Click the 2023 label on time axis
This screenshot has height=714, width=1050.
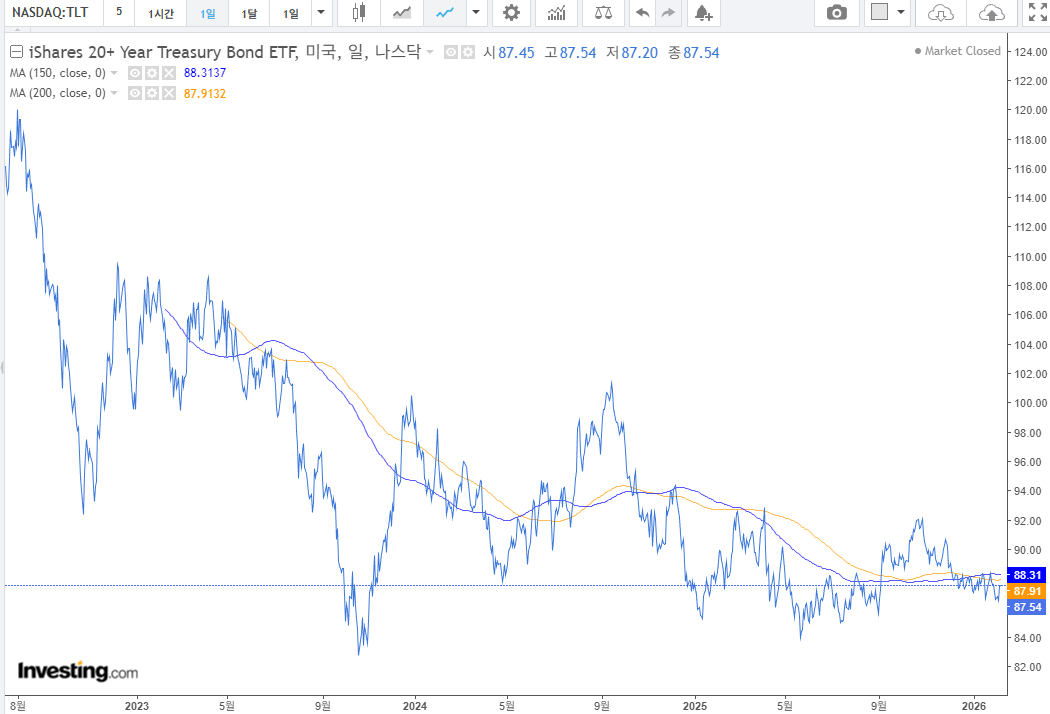pyautogui.click(x=137, y=706)
